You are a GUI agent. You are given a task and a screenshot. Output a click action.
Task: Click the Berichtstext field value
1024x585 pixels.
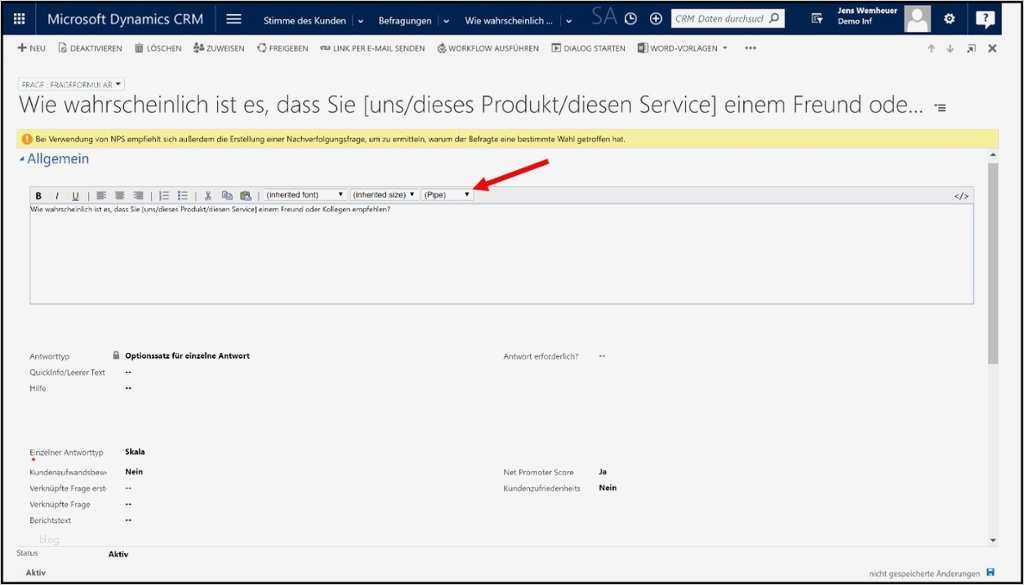(x=128, y=520)
